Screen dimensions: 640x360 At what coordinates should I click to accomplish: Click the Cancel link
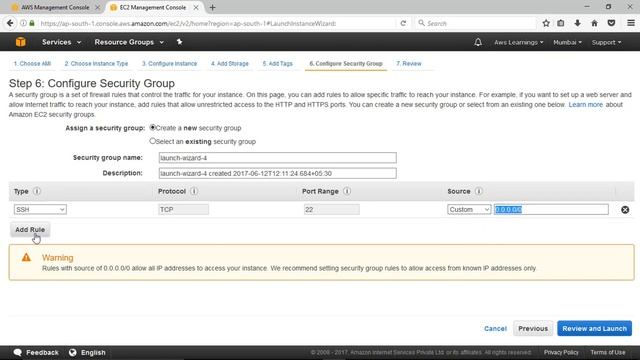(495, 328)
